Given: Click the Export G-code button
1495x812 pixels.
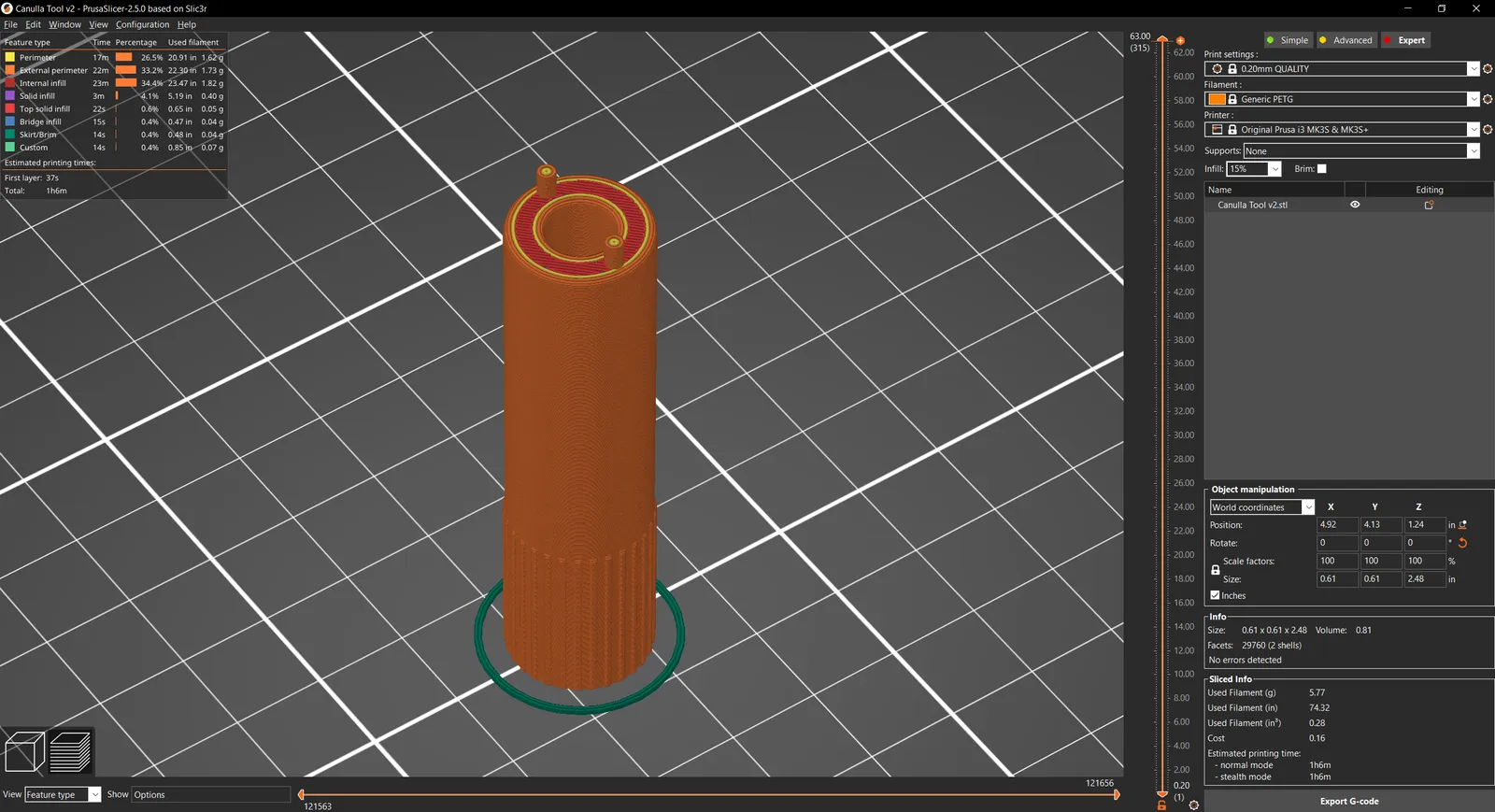Looking at the screenshot, I should coord(1349,801).
